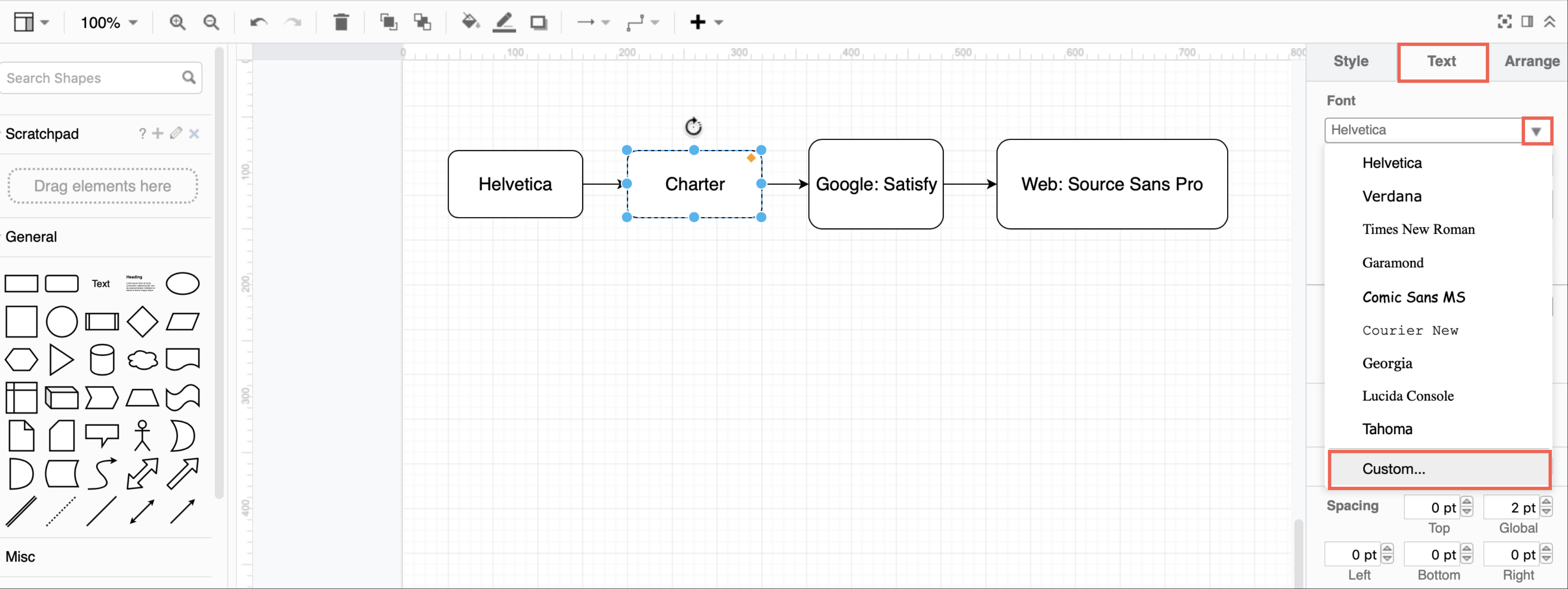Choose Helvetica in the font list
The height and width of the screenshot is (589, 1568).
click(x=1439, y=163)
